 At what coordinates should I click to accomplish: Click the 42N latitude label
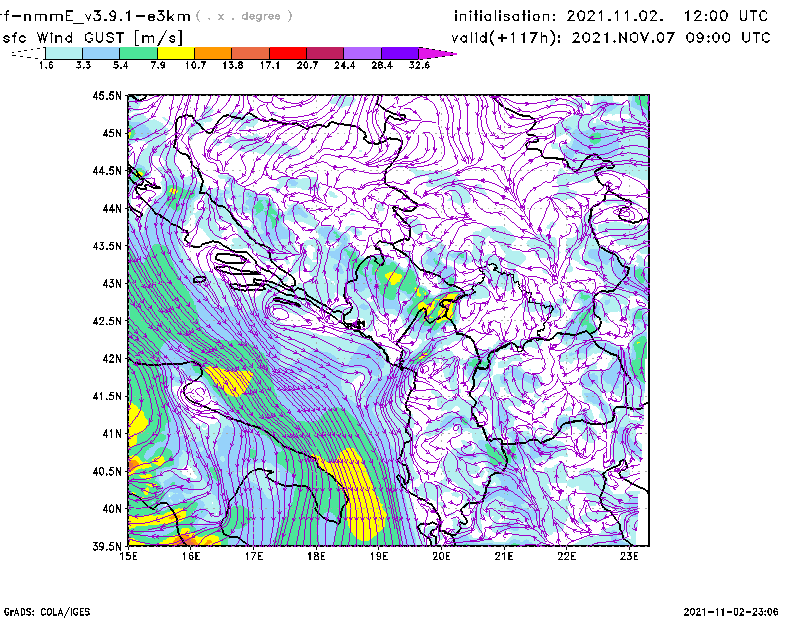[x=112, y=359]
